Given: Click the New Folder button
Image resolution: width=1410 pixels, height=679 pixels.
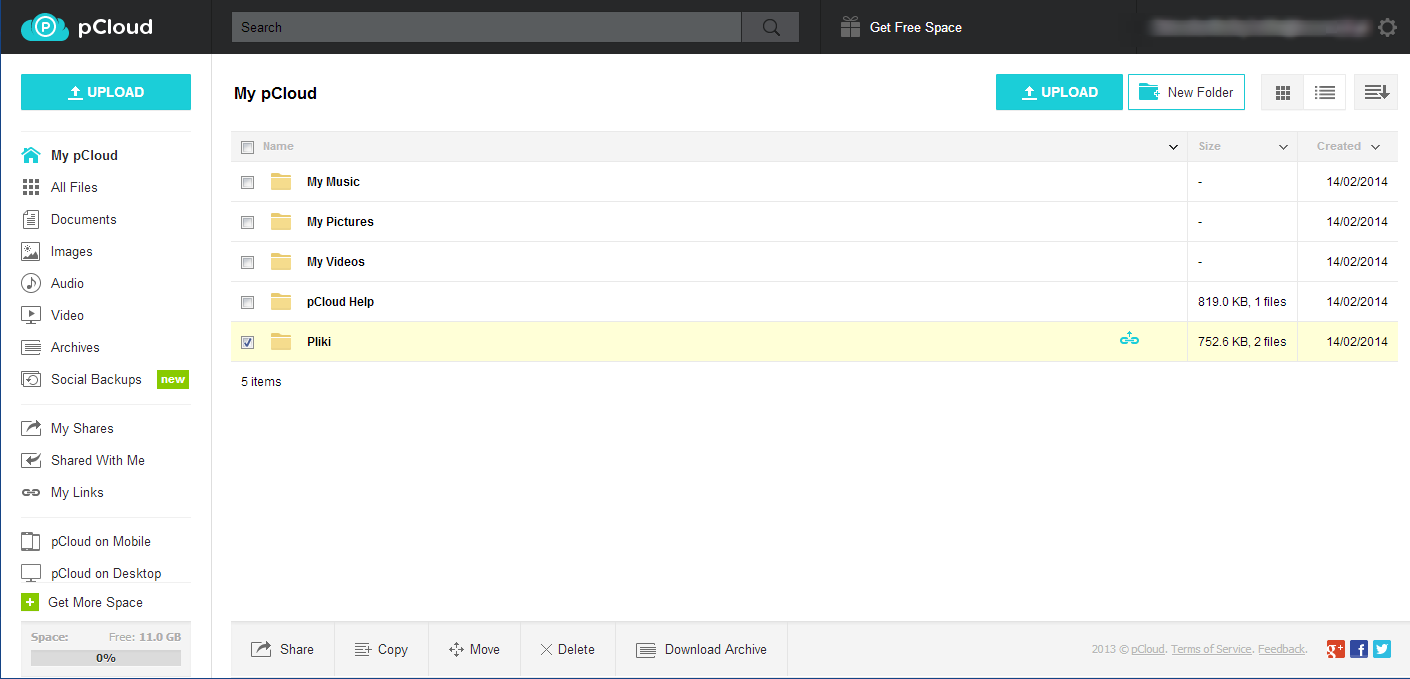Looking at the screenshot, I should [1186, 92].
